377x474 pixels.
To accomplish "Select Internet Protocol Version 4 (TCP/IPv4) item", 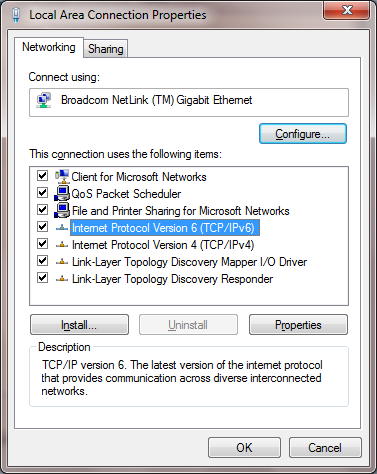I will [163, 245].
